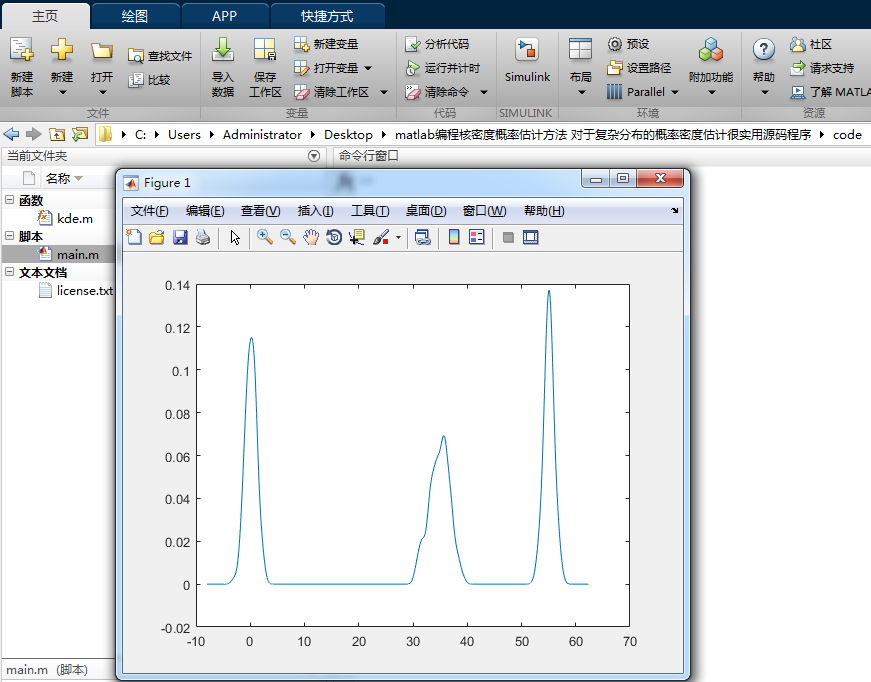The width and height of the screenshot is (871, 682).
Task: Click Administrator in the path breadcrumb
Action: (x=262, y=135)
